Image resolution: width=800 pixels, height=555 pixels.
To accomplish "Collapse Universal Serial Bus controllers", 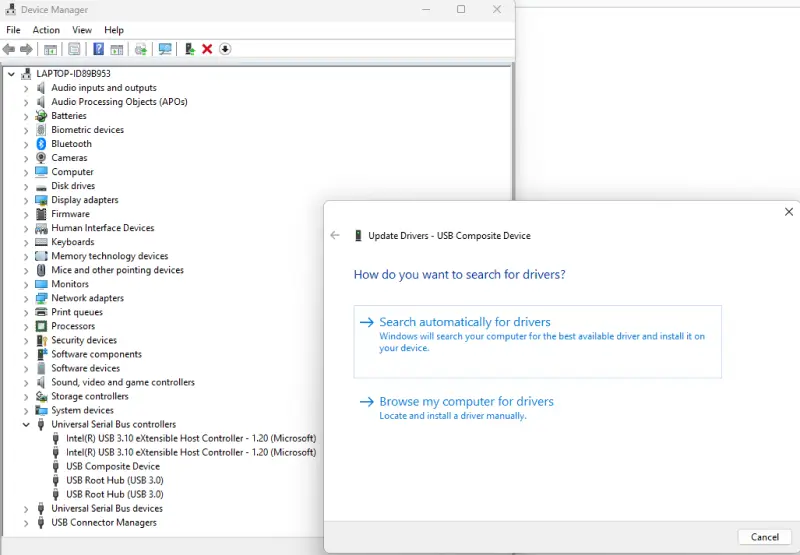I will tap(26, 424).
